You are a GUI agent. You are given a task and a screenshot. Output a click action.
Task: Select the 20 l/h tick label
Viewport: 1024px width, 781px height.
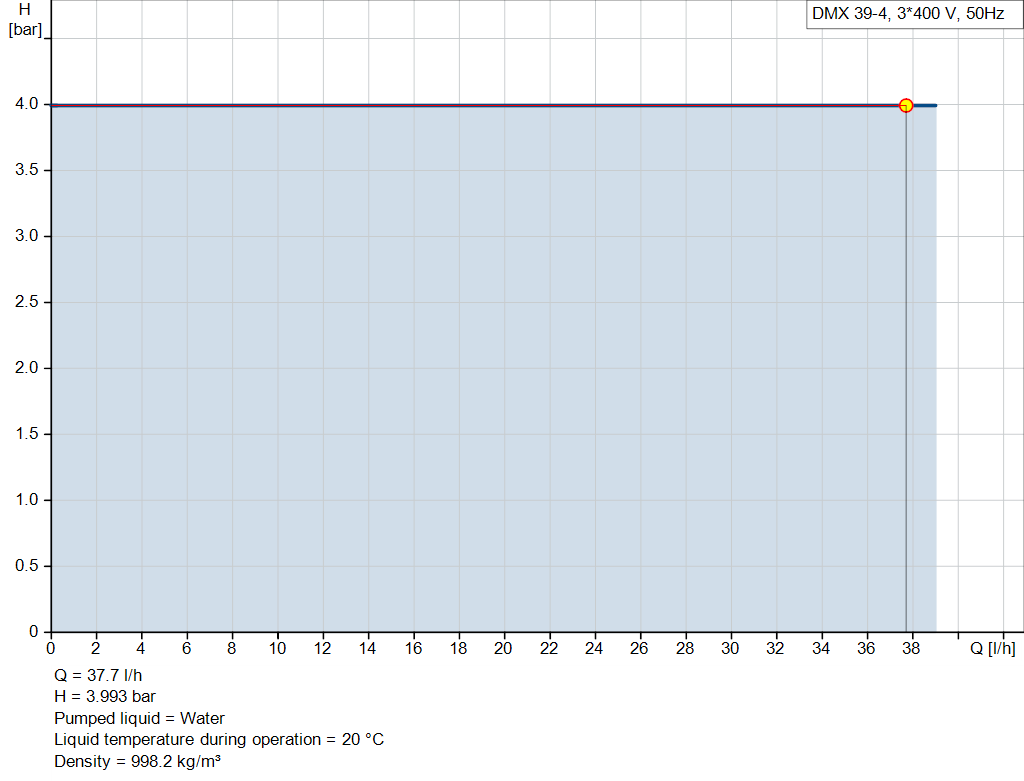tap(504, 650)
